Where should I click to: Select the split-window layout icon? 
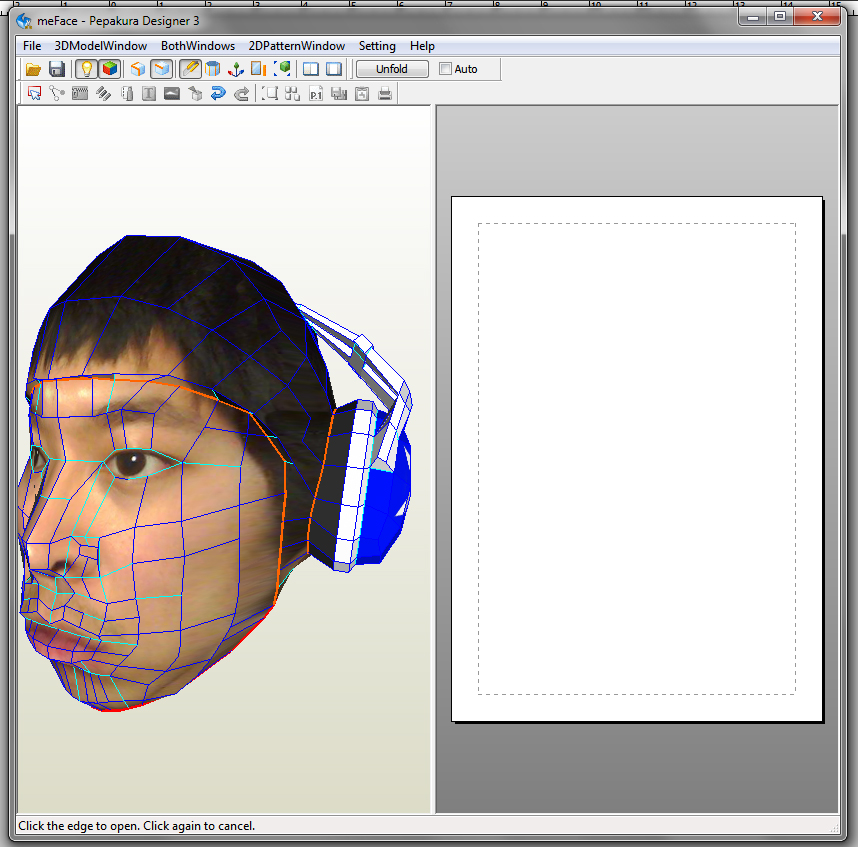(311, 69)
